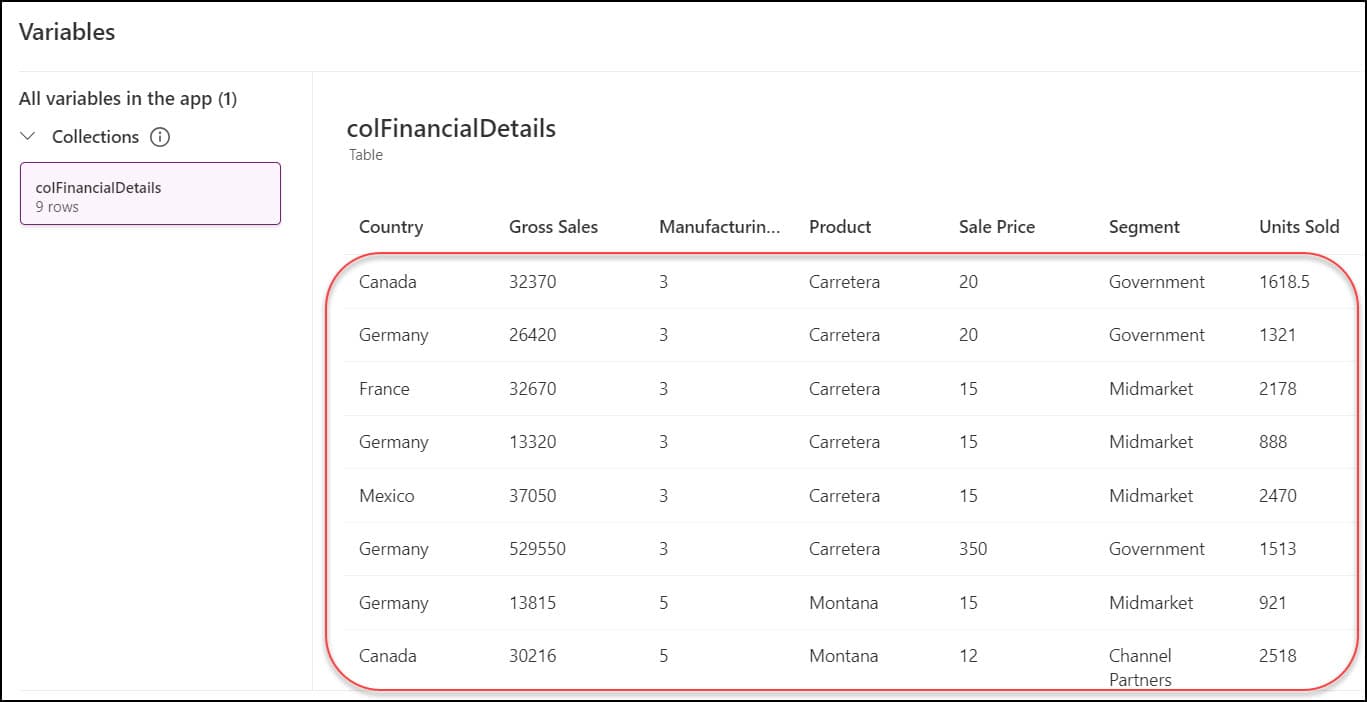The image size is (1367, 702).
Task: Click Midmarket in the 921 units row
Action: (x=1151, y=603)
